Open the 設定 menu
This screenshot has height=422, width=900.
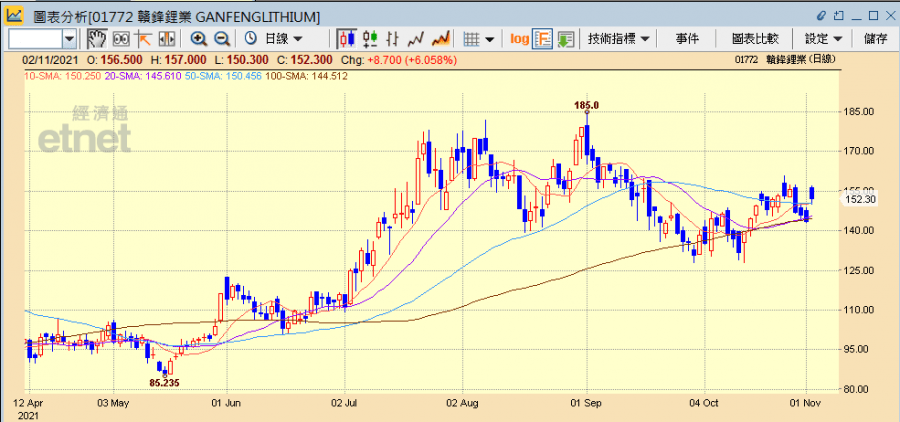pos(823,38)
